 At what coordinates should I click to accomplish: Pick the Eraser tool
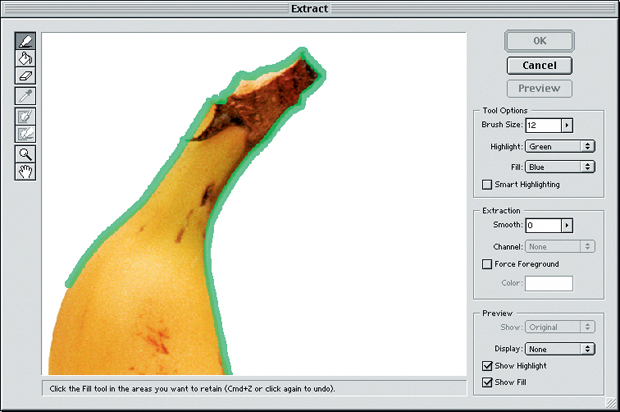click(25, 75)
